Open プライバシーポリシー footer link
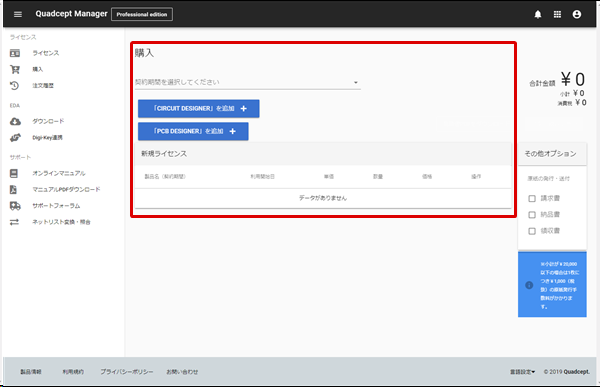This screenshot has height=387, width=600. (127, 372)
